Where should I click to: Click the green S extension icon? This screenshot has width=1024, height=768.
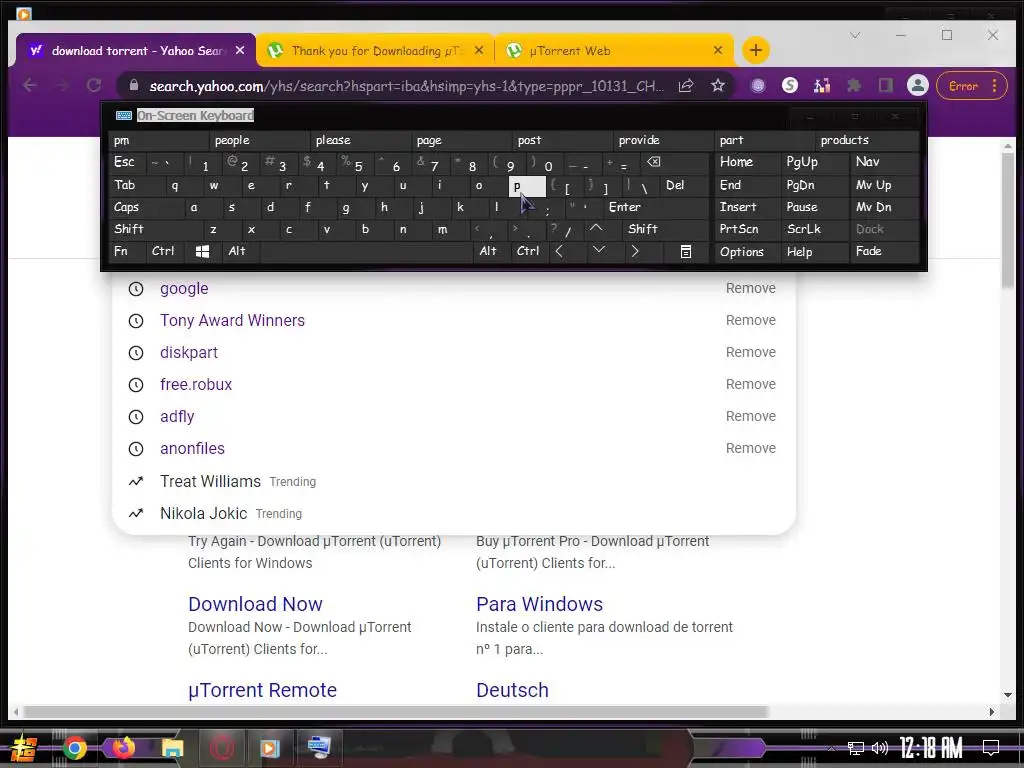[790, 86]
